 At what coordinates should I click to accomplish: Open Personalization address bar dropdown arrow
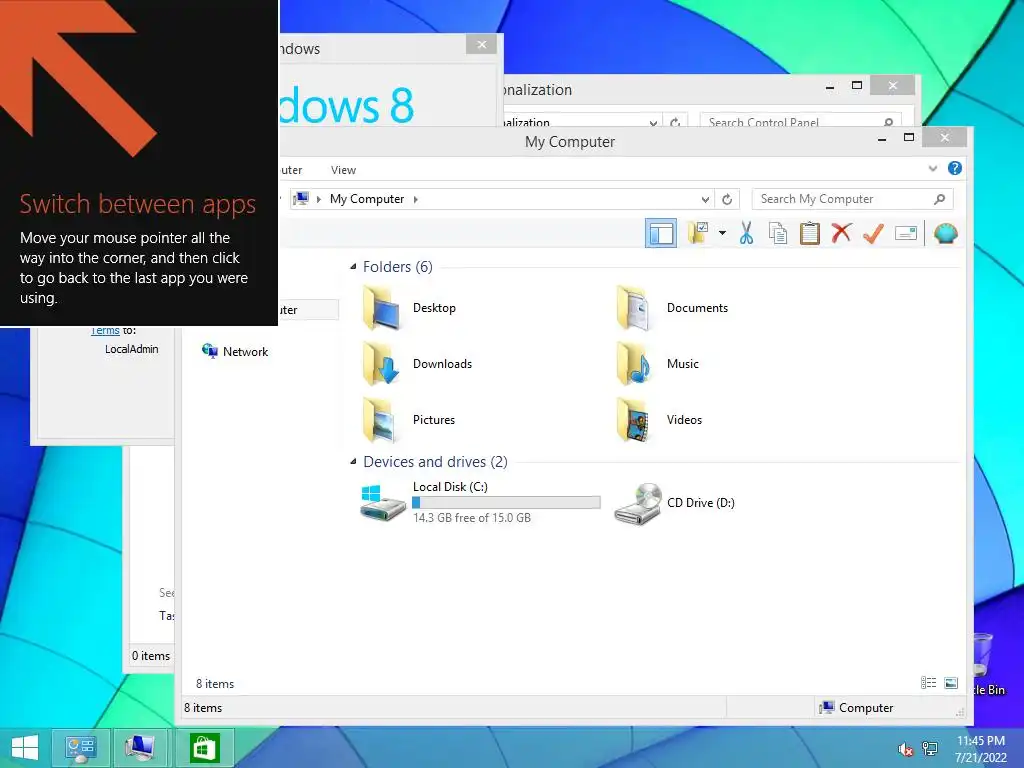coord(653,122)
